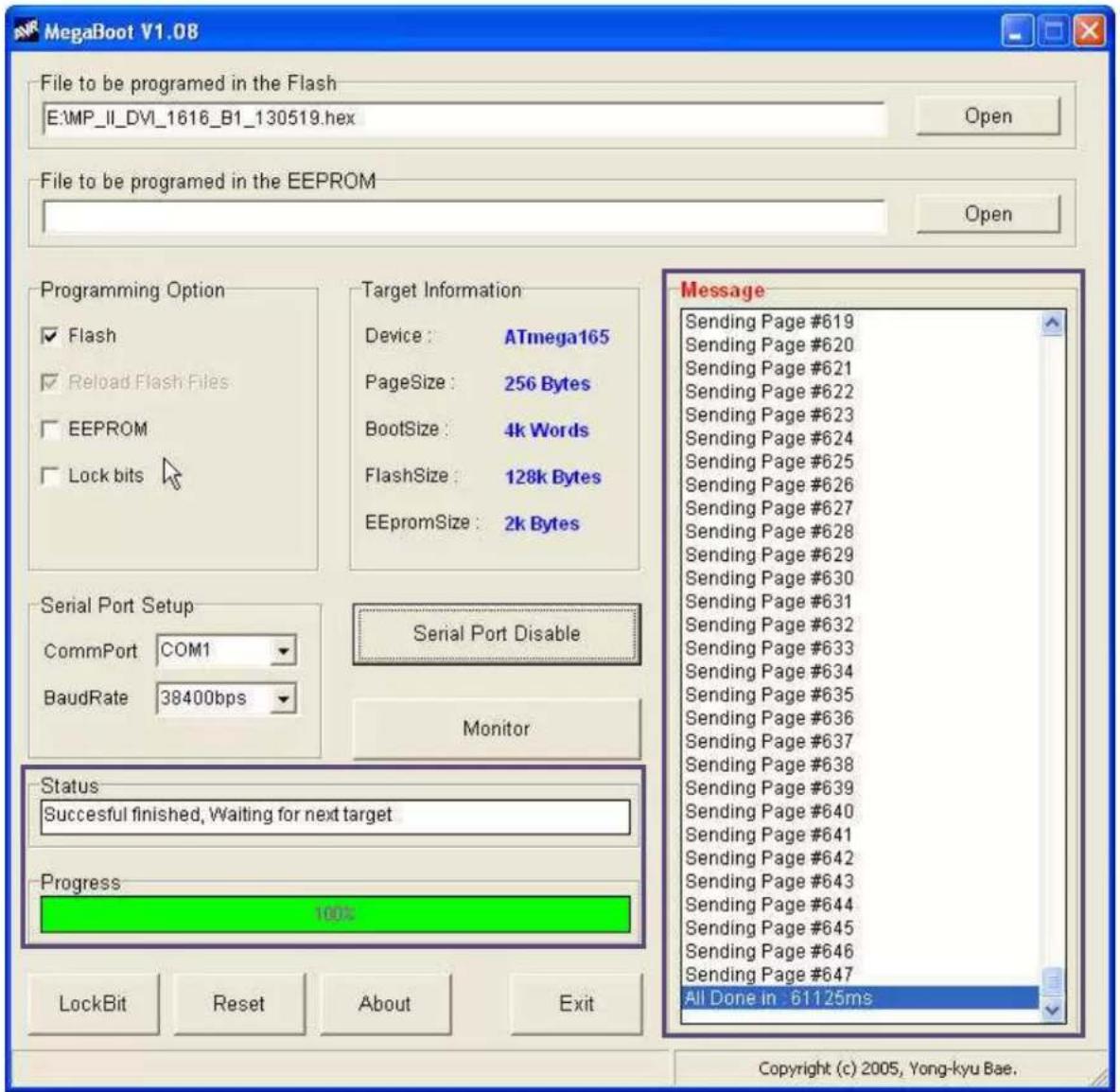Click the '256 Bytes' PageSize value
Screen dimensions: 1120x1092
coord(547,384)
